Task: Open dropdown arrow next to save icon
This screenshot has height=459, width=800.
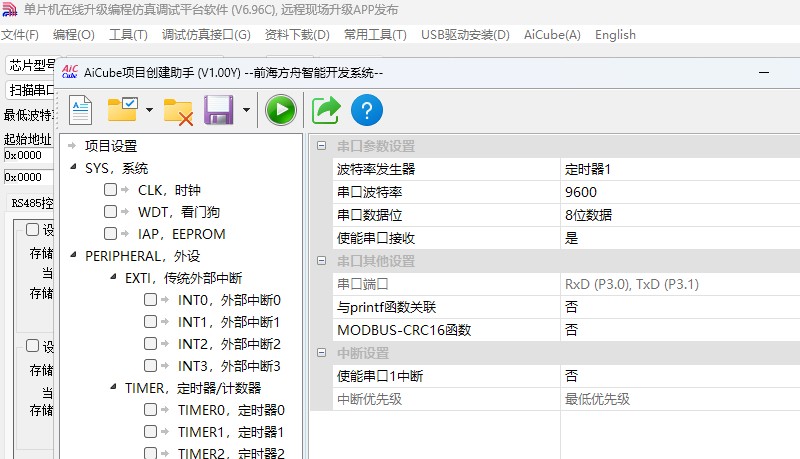Action: (x=245, y=110)
